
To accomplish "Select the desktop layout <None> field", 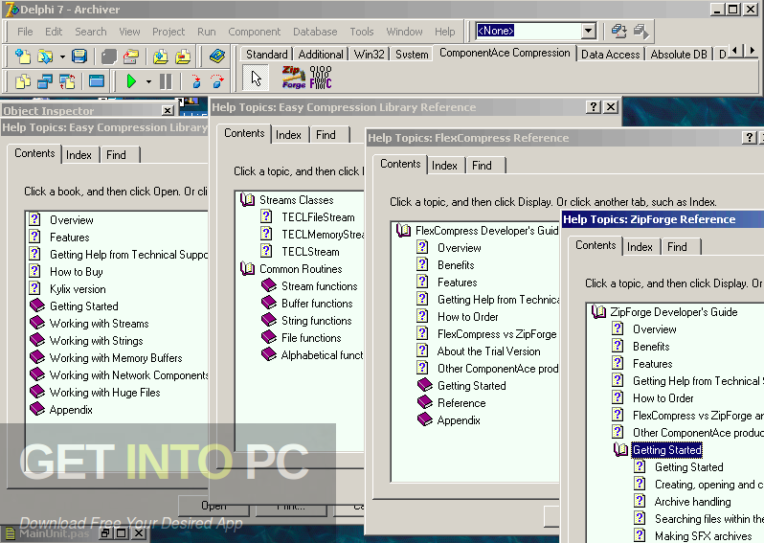I will click(529, 31).
